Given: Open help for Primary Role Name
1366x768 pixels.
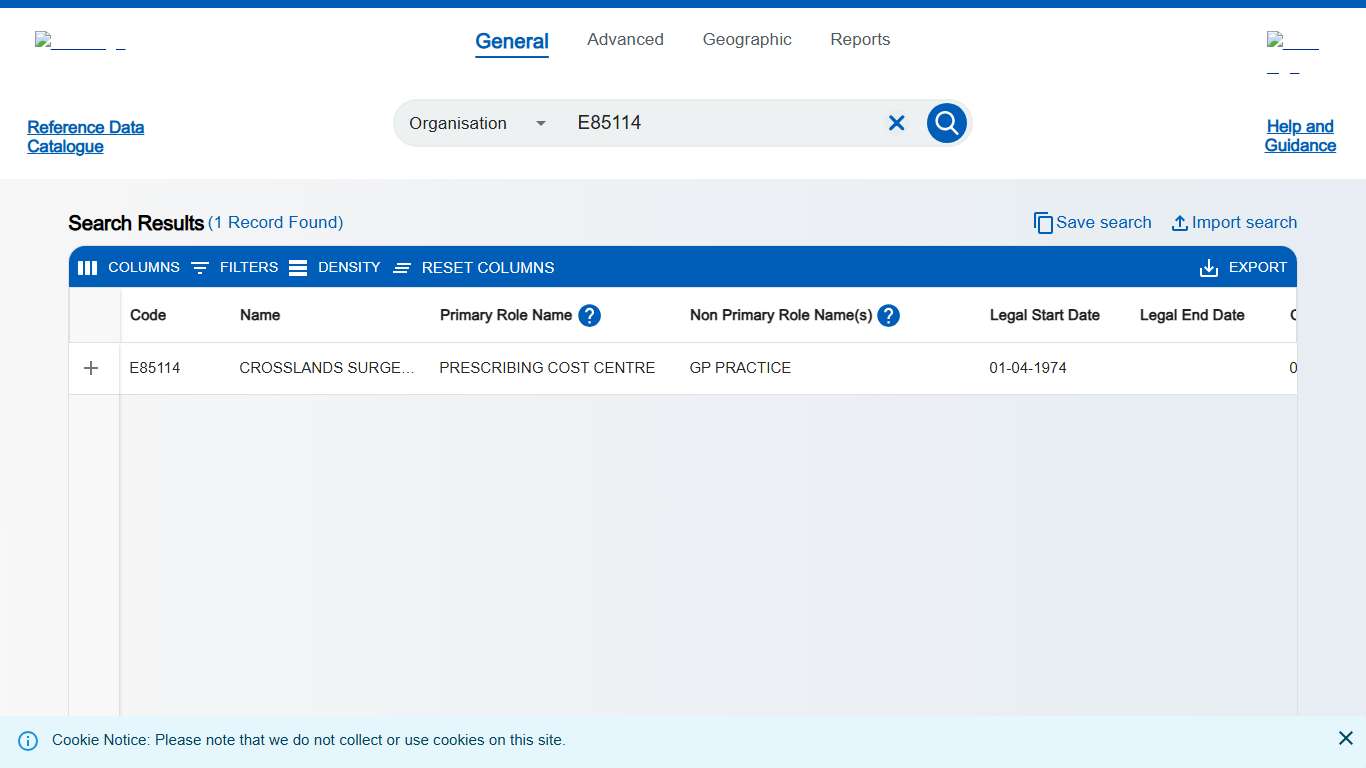Looking at the screenshot, I should coord(589,315).
